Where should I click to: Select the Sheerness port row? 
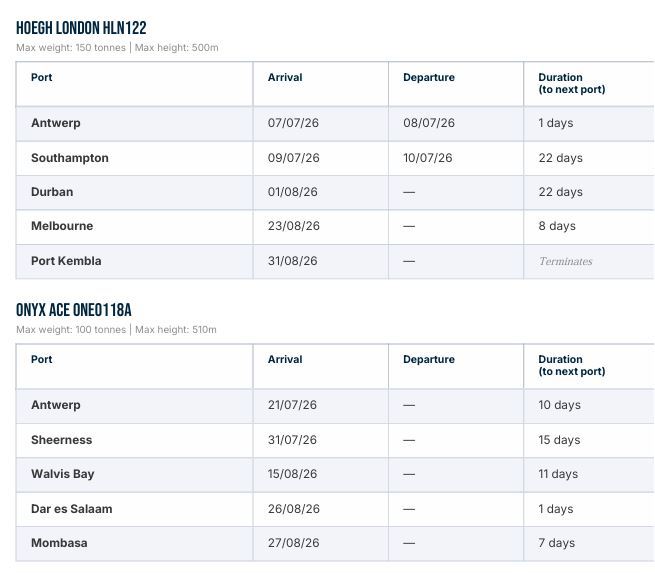(x=335, y=440)
